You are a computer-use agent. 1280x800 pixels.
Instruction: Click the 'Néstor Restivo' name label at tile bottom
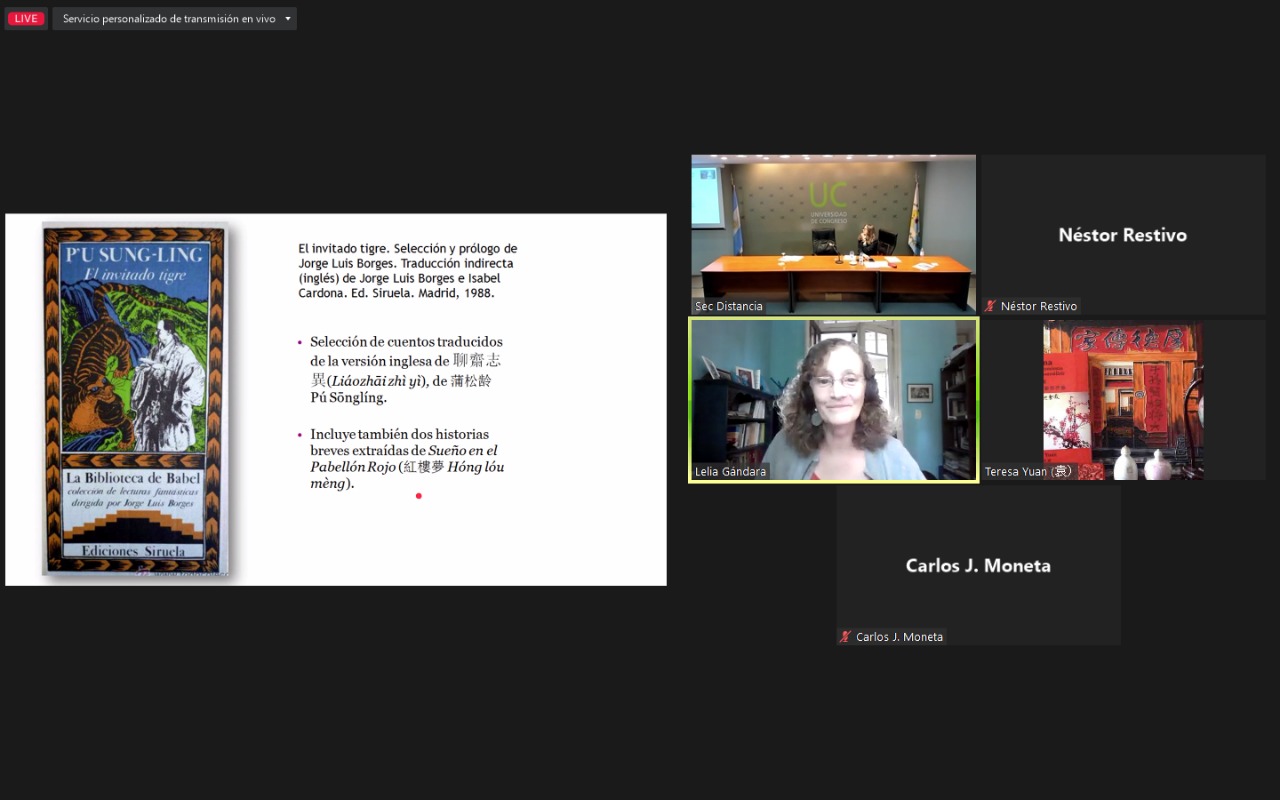point(1039,306)
